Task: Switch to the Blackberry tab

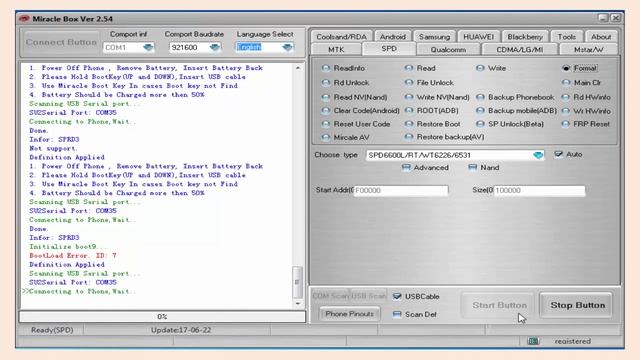Action: [x=525, y=37]
